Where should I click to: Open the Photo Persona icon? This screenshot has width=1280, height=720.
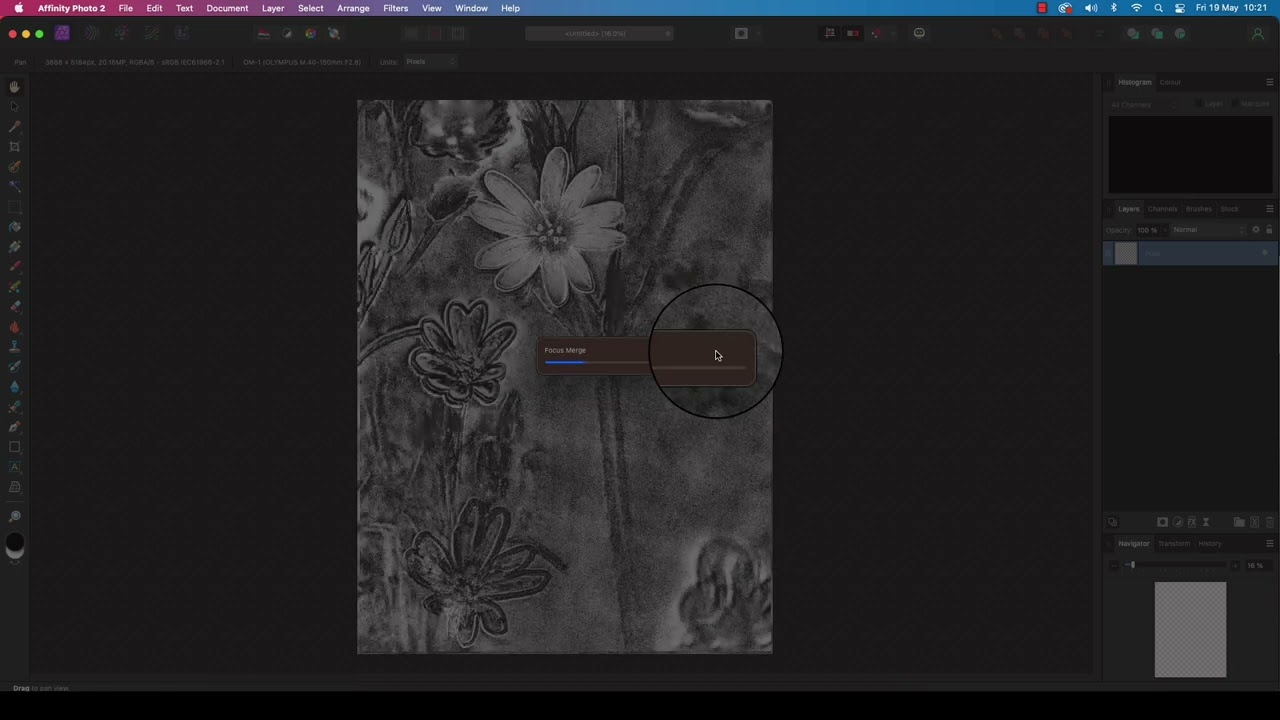pos(62,33)
